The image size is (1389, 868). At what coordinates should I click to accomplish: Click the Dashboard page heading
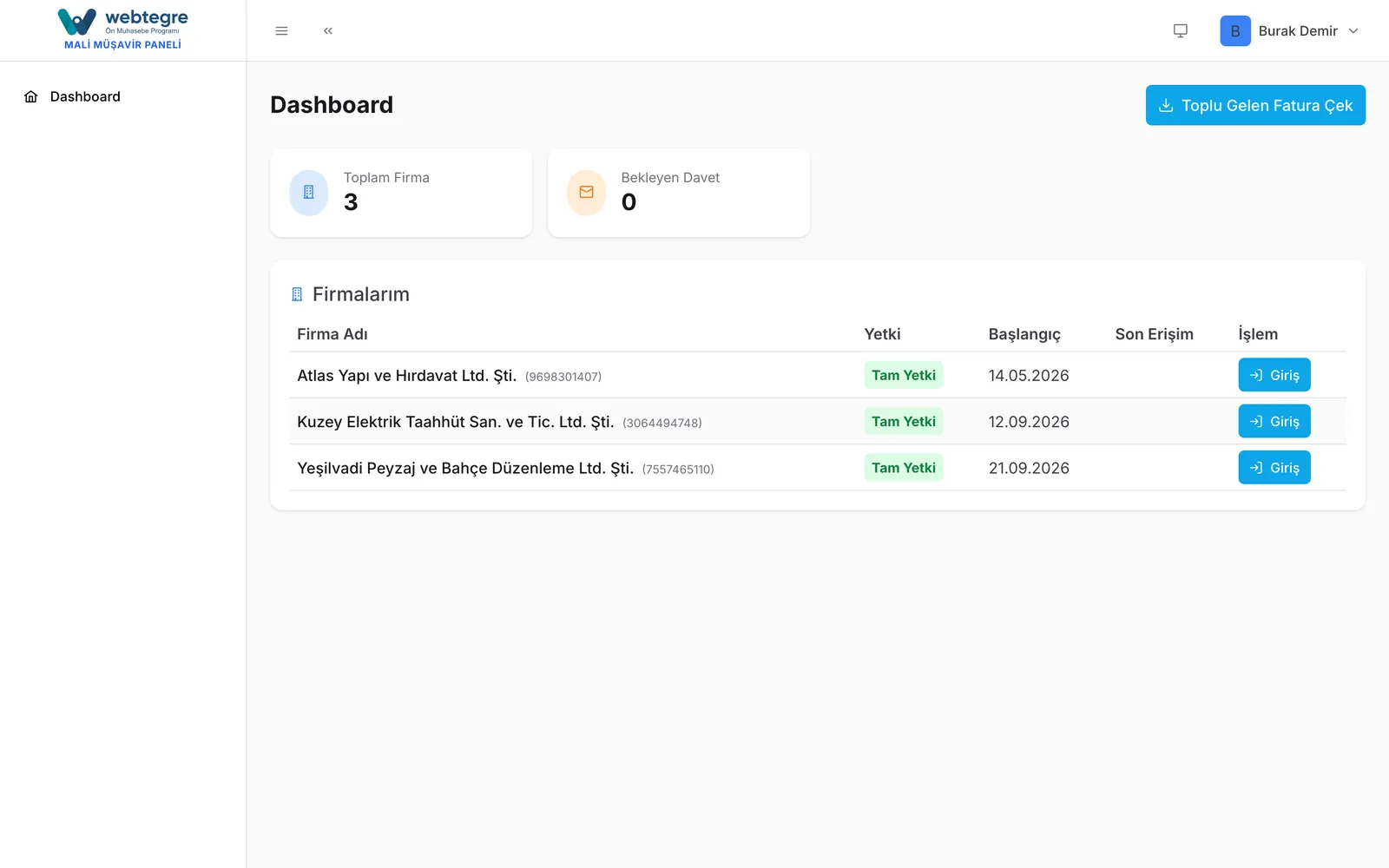point(332,105)
